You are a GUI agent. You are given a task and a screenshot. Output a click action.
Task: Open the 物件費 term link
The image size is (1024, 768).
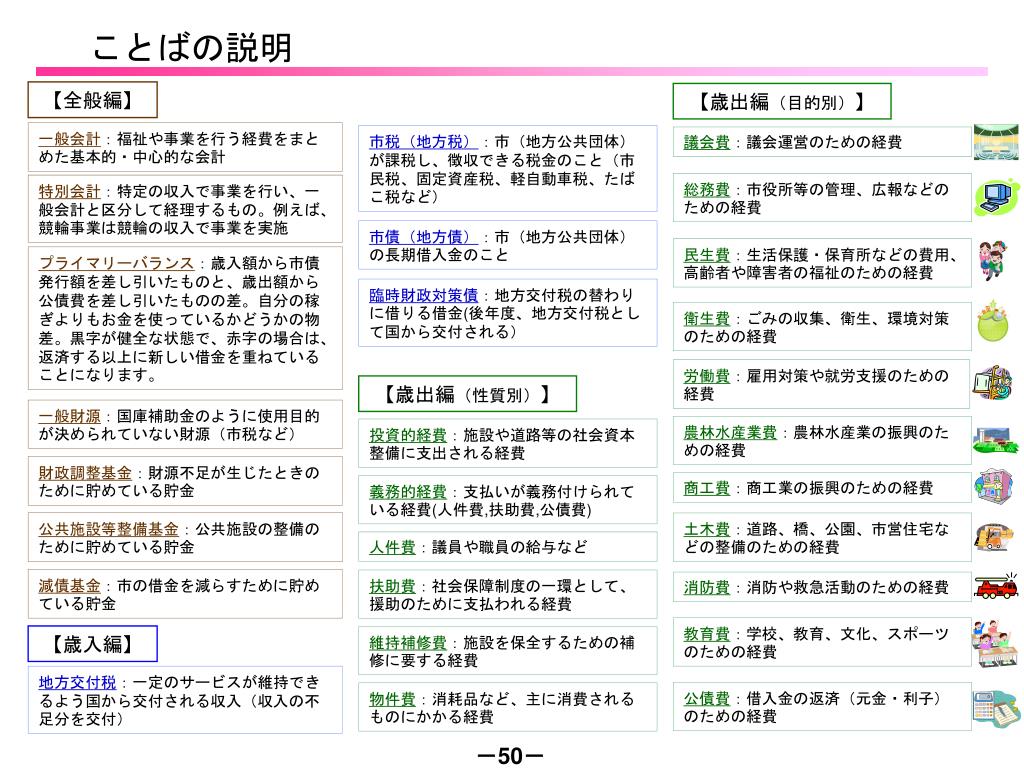point(392,699)
